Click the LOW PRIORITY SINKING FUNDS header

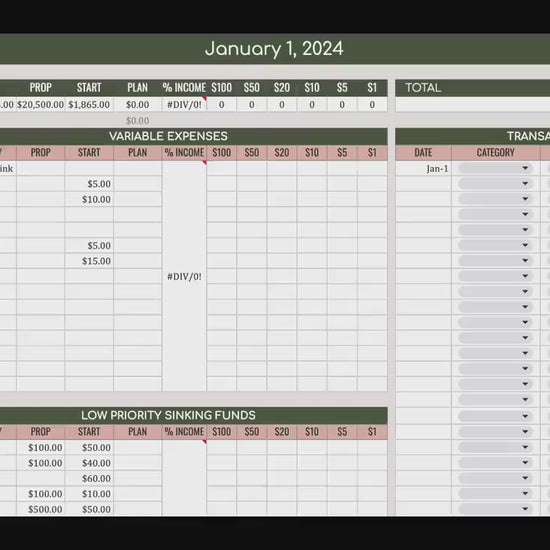168,415
